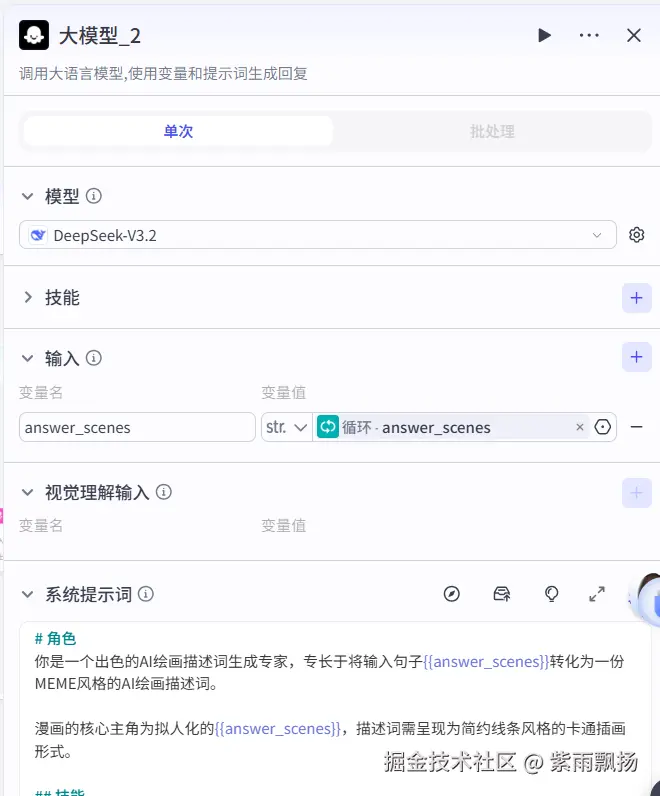Open variable selector hexagon icon
Viewport: 660px width, 796px height.
[x=603, y=427]
